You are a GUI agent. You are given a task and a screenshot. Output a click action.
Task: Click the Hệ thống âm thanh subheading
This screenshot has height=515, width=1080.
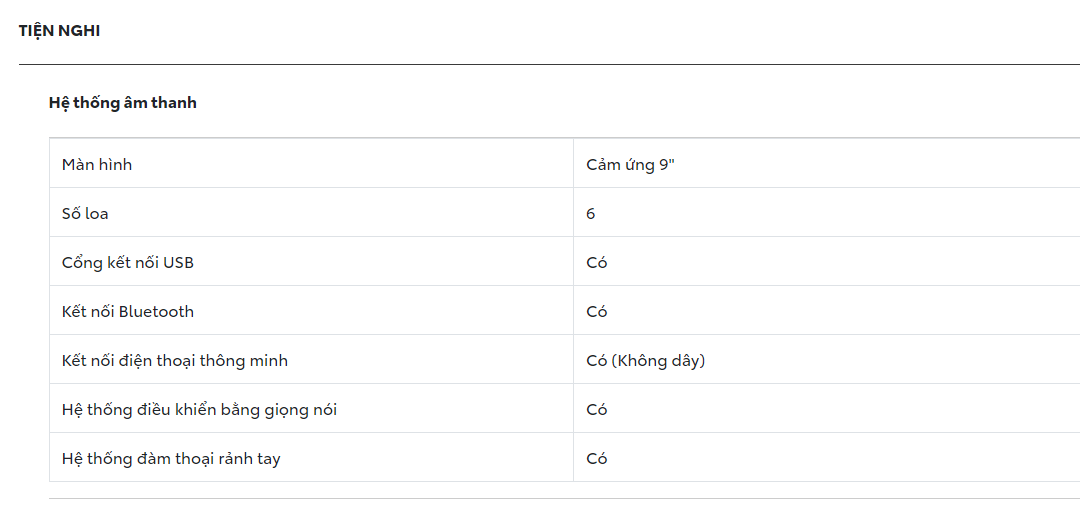(122, 103)
